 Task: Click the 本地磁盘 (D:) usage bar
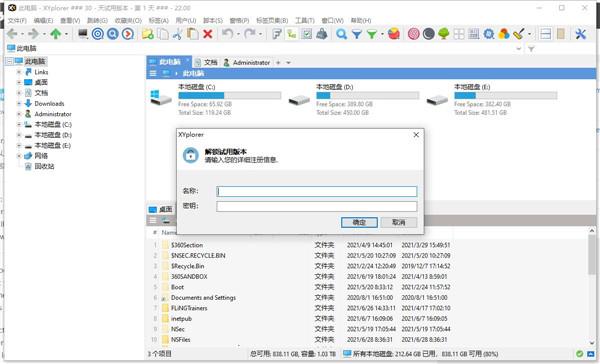367,95
